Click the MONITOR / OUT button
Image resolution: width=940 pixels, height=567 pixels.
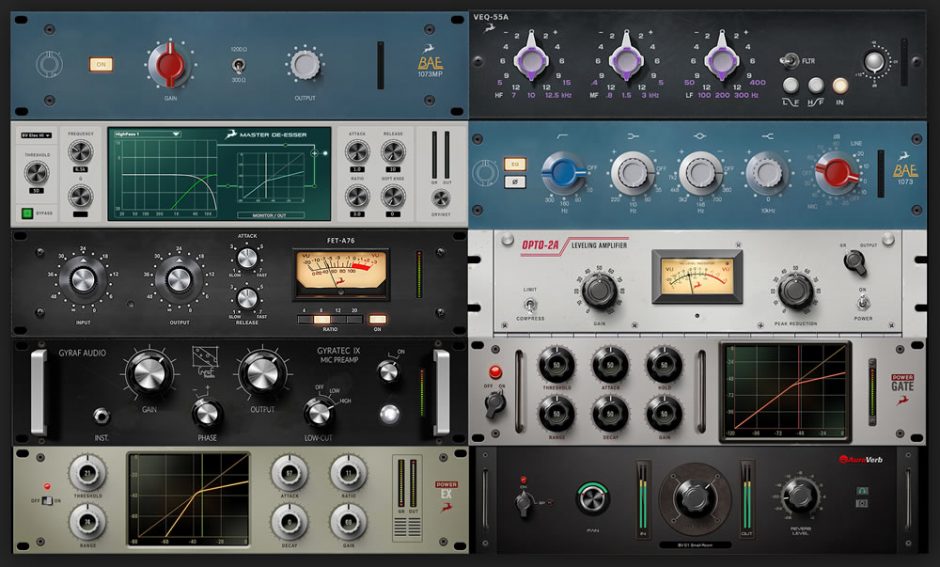(270, 215)
